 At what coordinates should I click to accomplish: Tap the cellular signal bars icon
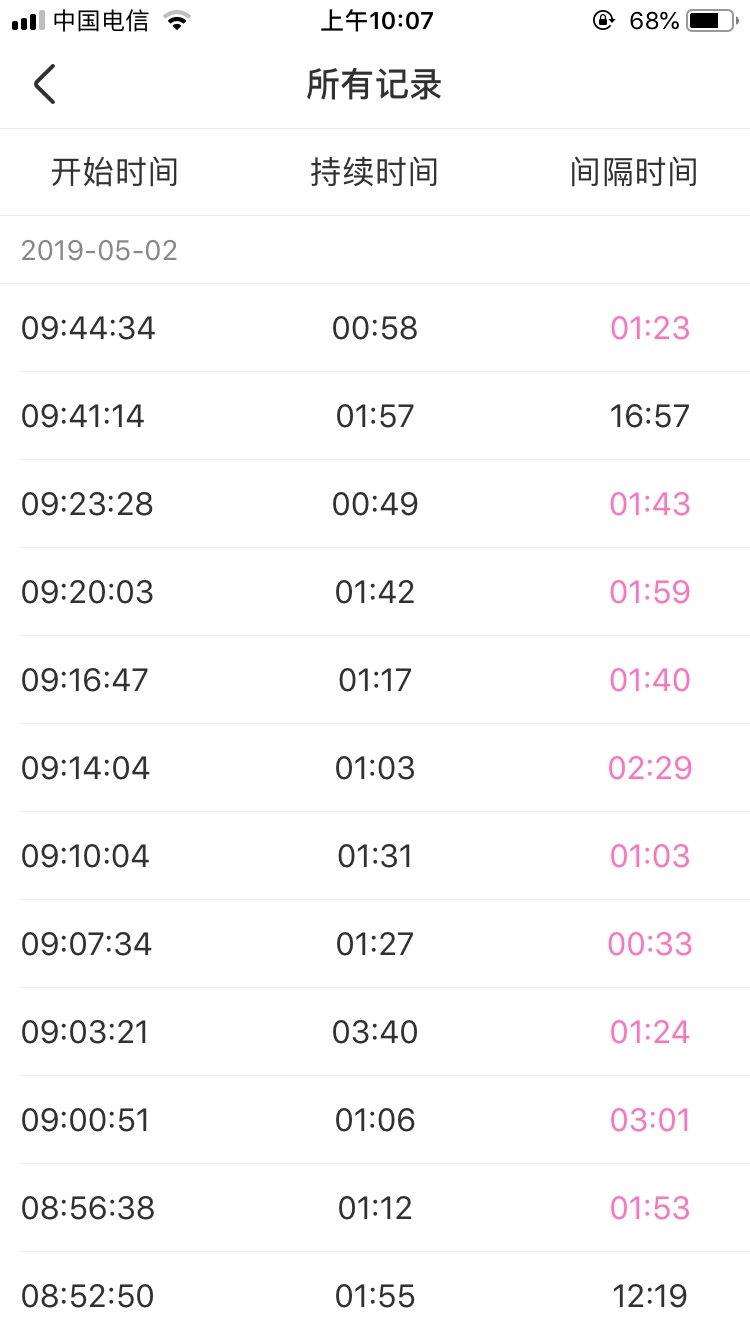(28, 21)
